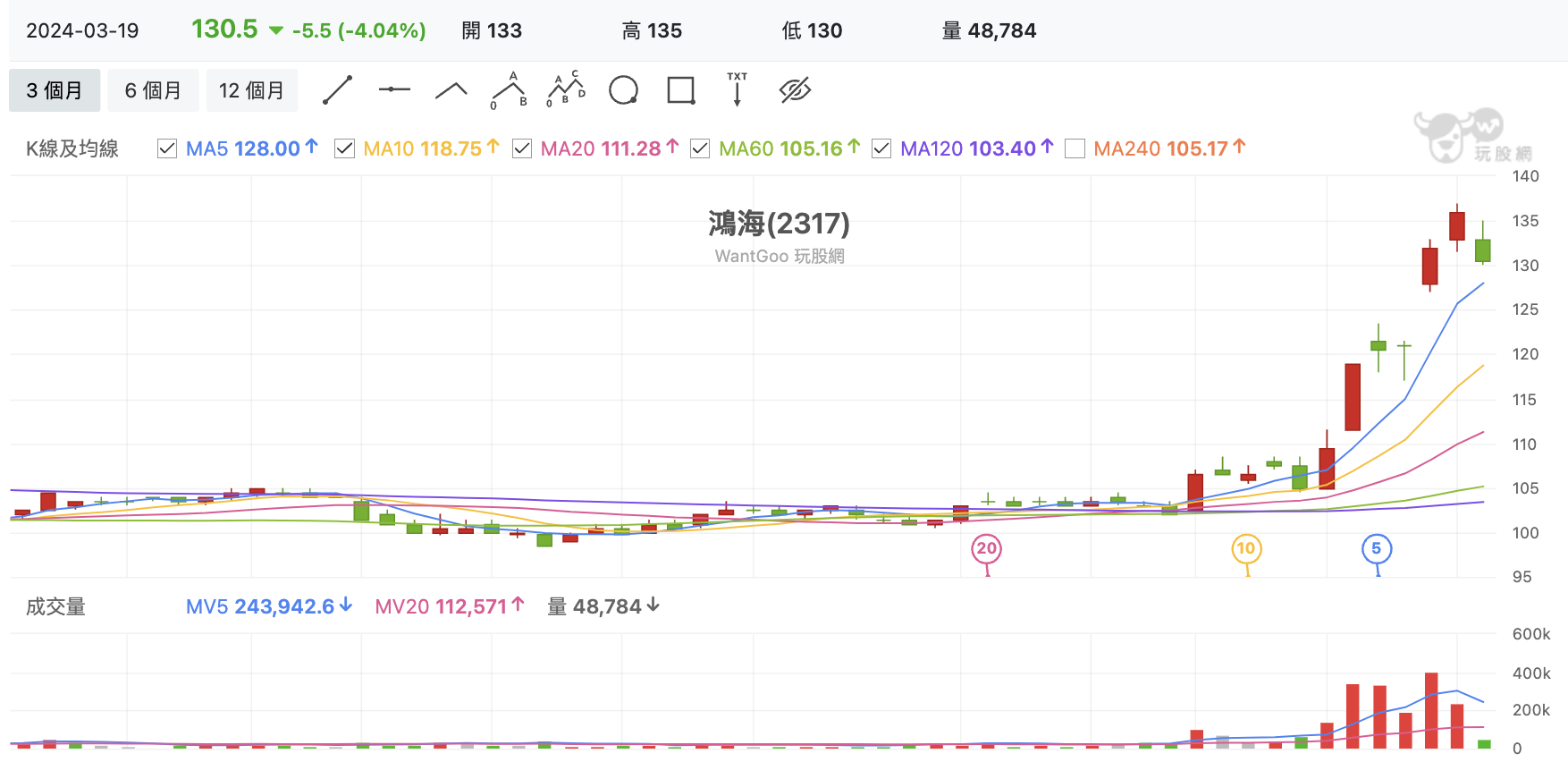1568x762 pixels.
Task: Click the MA10 118.75 value label
Action: click(431, 148)
